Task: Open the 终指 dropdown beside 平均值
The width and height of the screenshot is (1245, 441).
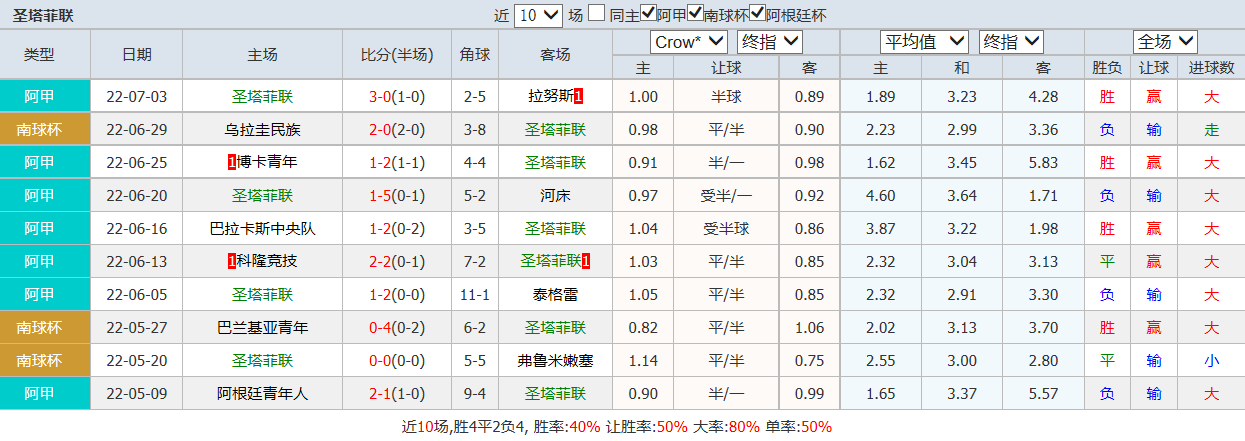Action: (1011, 42)
